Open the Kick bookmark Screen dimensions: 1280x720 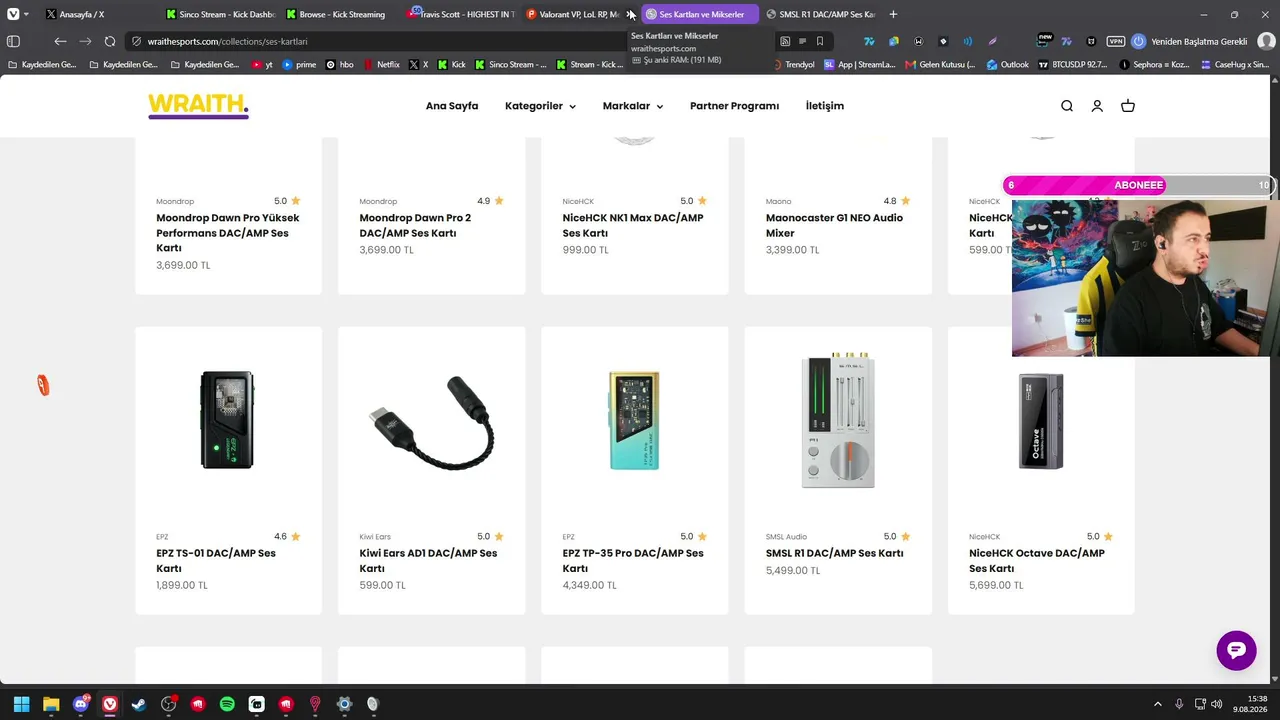pyautogui.click(x=451, y=65)
